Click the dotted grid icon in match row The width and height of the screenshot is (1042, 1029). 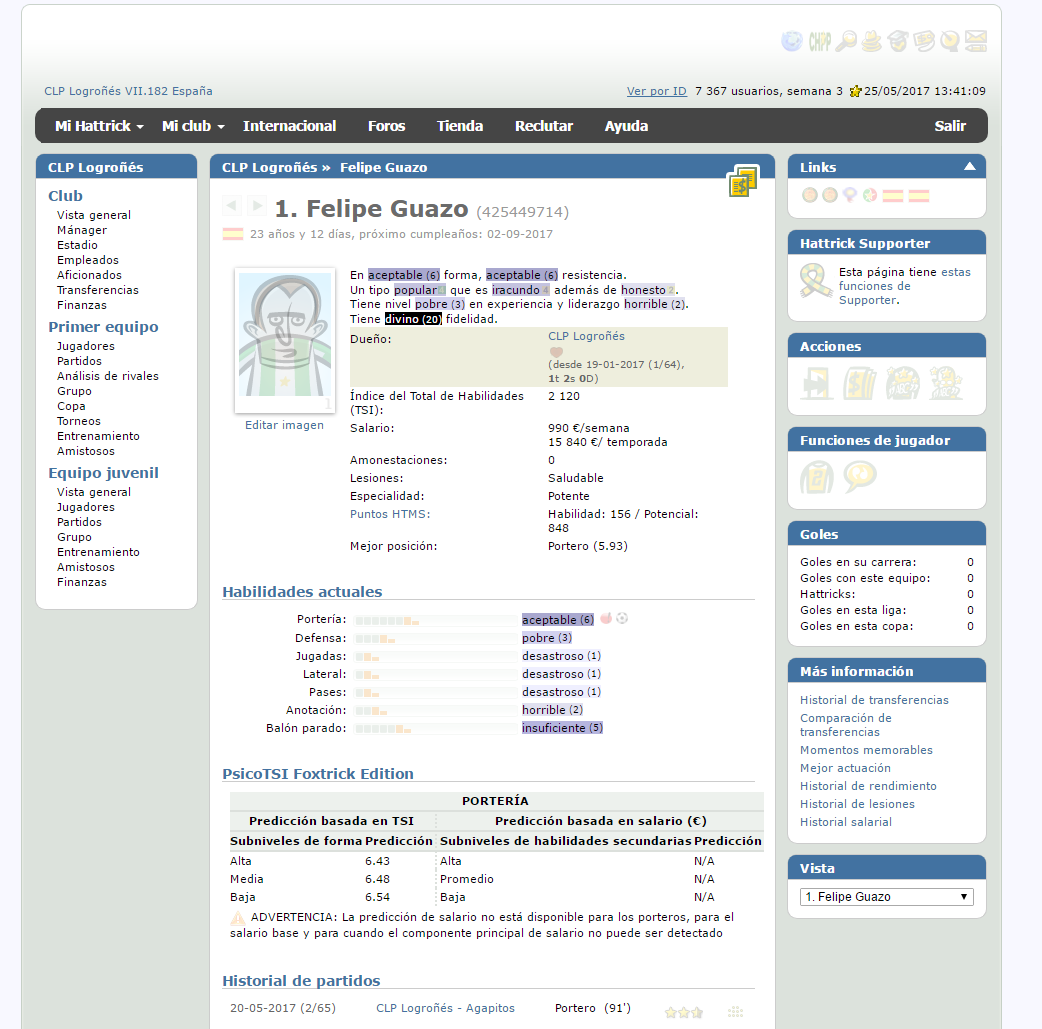click(x=735, y=1012)
